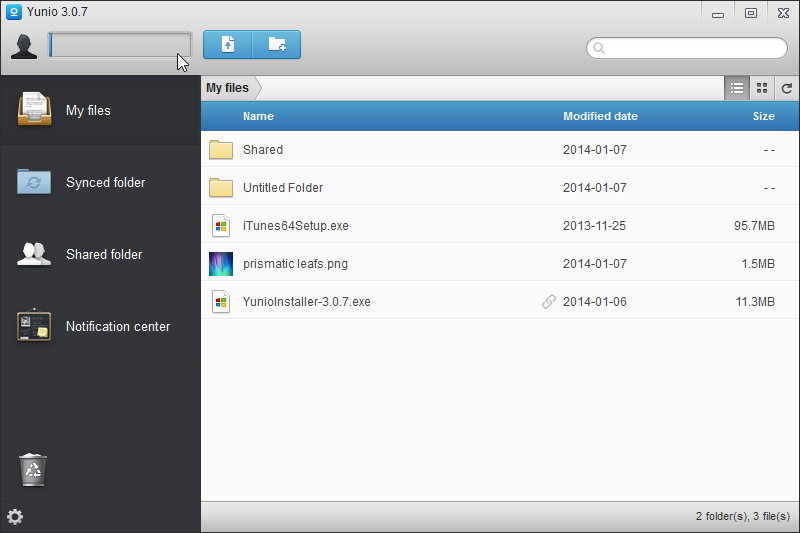Sort by Size column header
This screenshot has height=533, width=800.
[x=764, y=116]
